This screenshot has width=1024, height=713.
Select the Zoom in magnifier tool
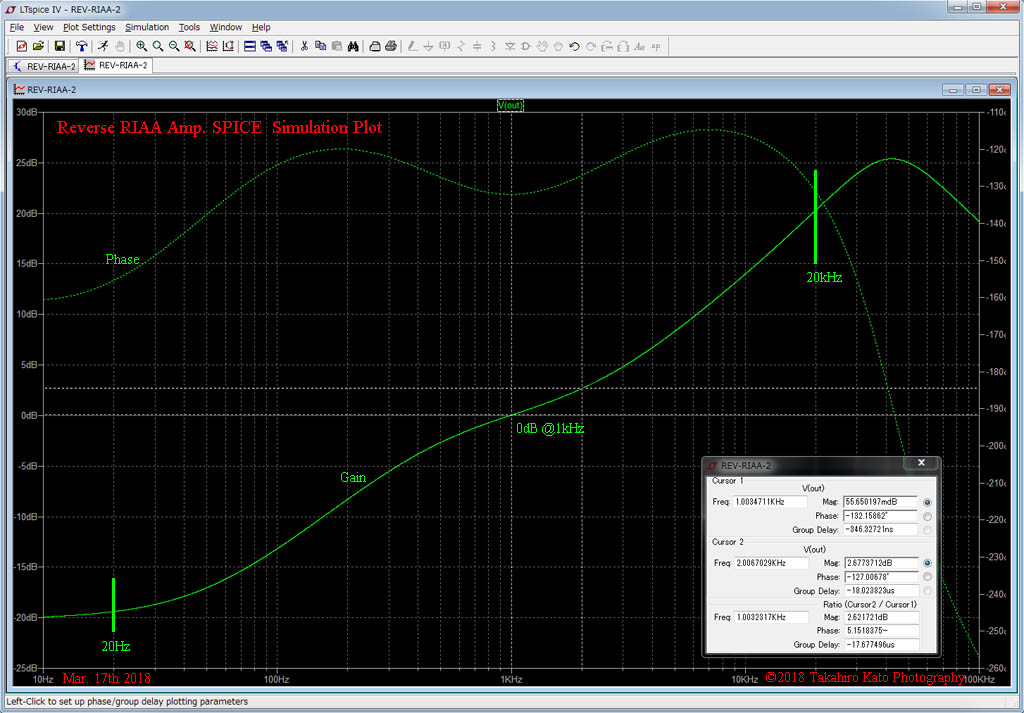[140, 46]
